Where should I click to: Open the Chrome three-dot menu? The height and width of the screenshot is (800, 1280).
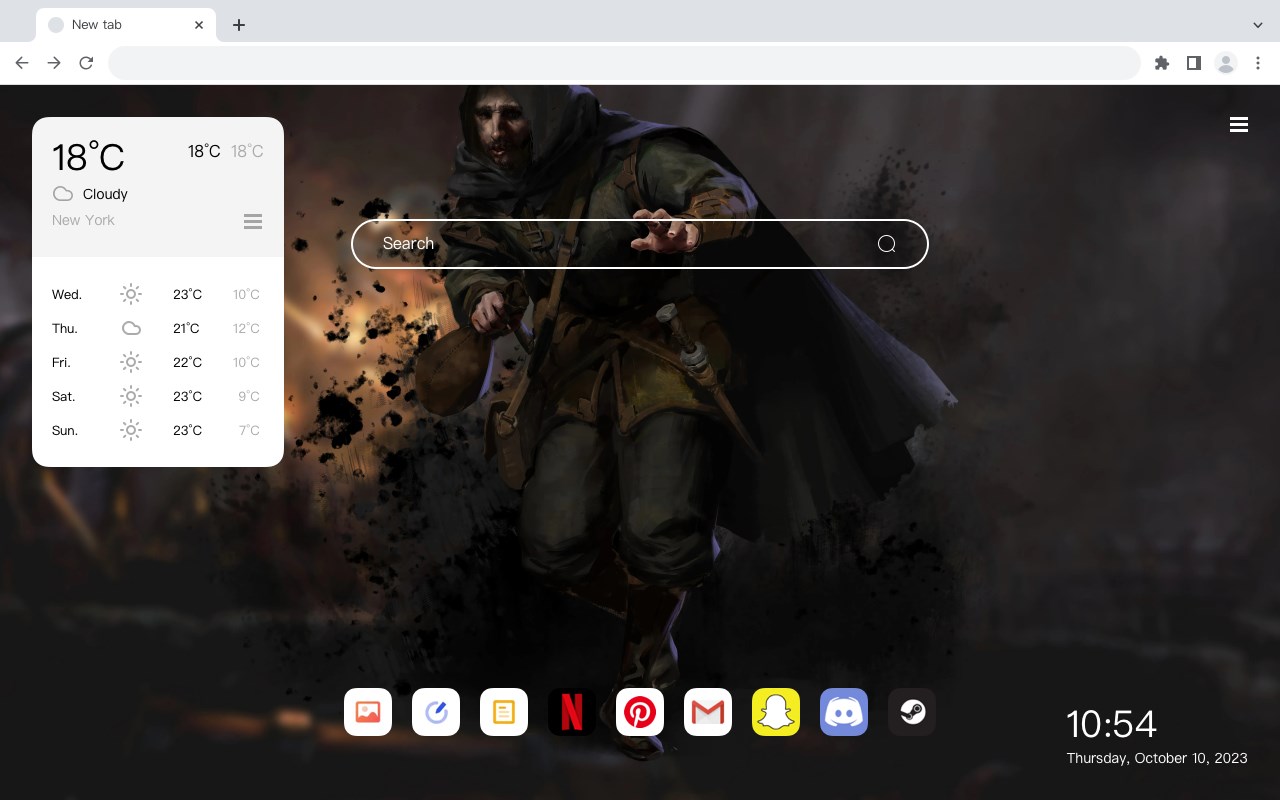(x=1258, y=63)
